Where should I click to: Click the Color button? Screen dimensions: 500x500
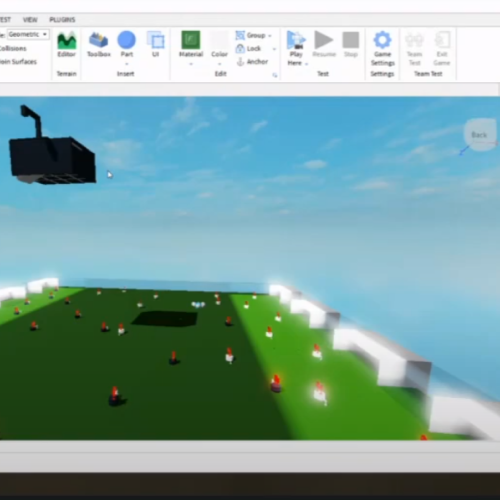click(219, 44)
